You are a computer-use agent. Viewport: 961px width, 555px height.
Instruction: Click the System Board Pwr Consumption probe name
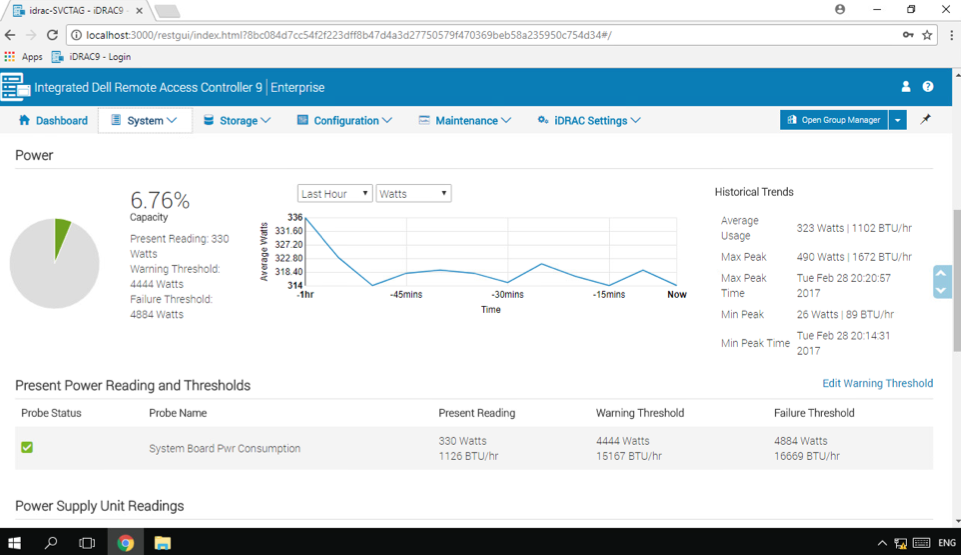[x=224, y=448]
